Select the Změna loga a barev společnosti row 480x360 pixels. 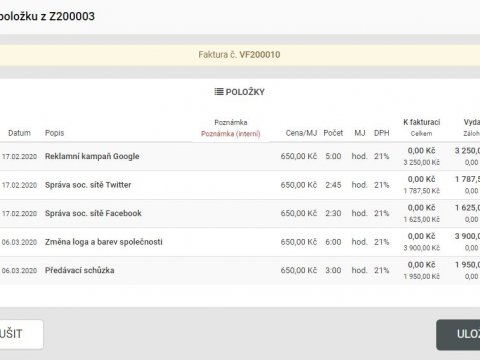(240, 242)
